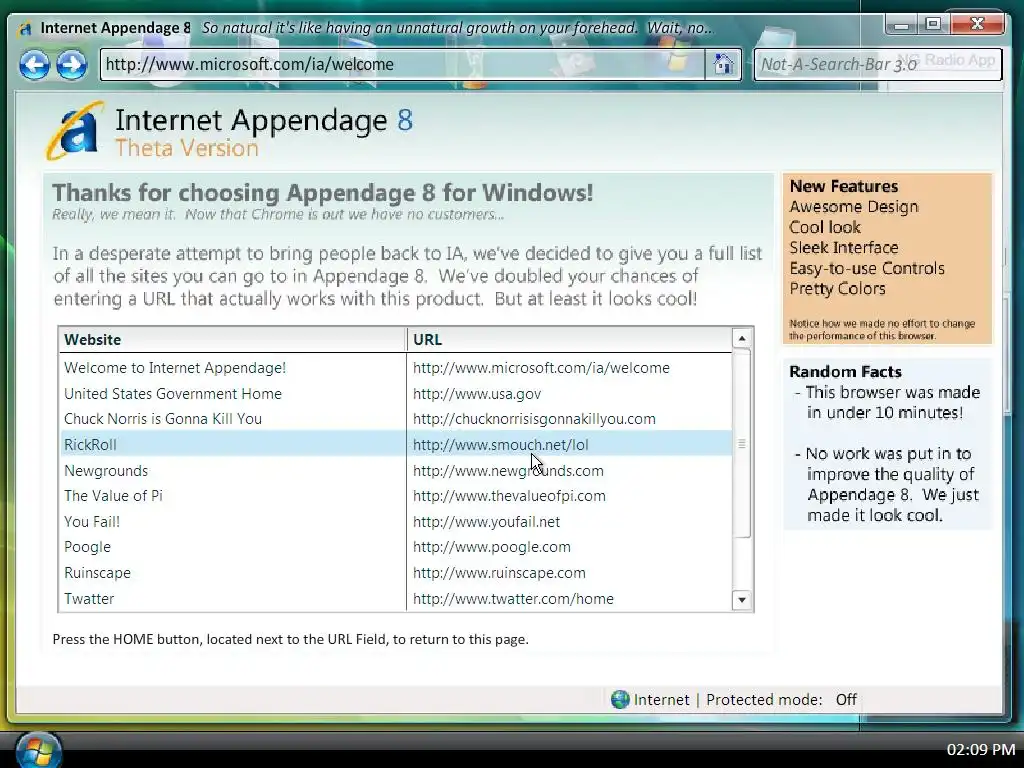Viewport: 1024px width, 768px height.
Task: Focus the URL address field
Action: [x=402, y=64]
